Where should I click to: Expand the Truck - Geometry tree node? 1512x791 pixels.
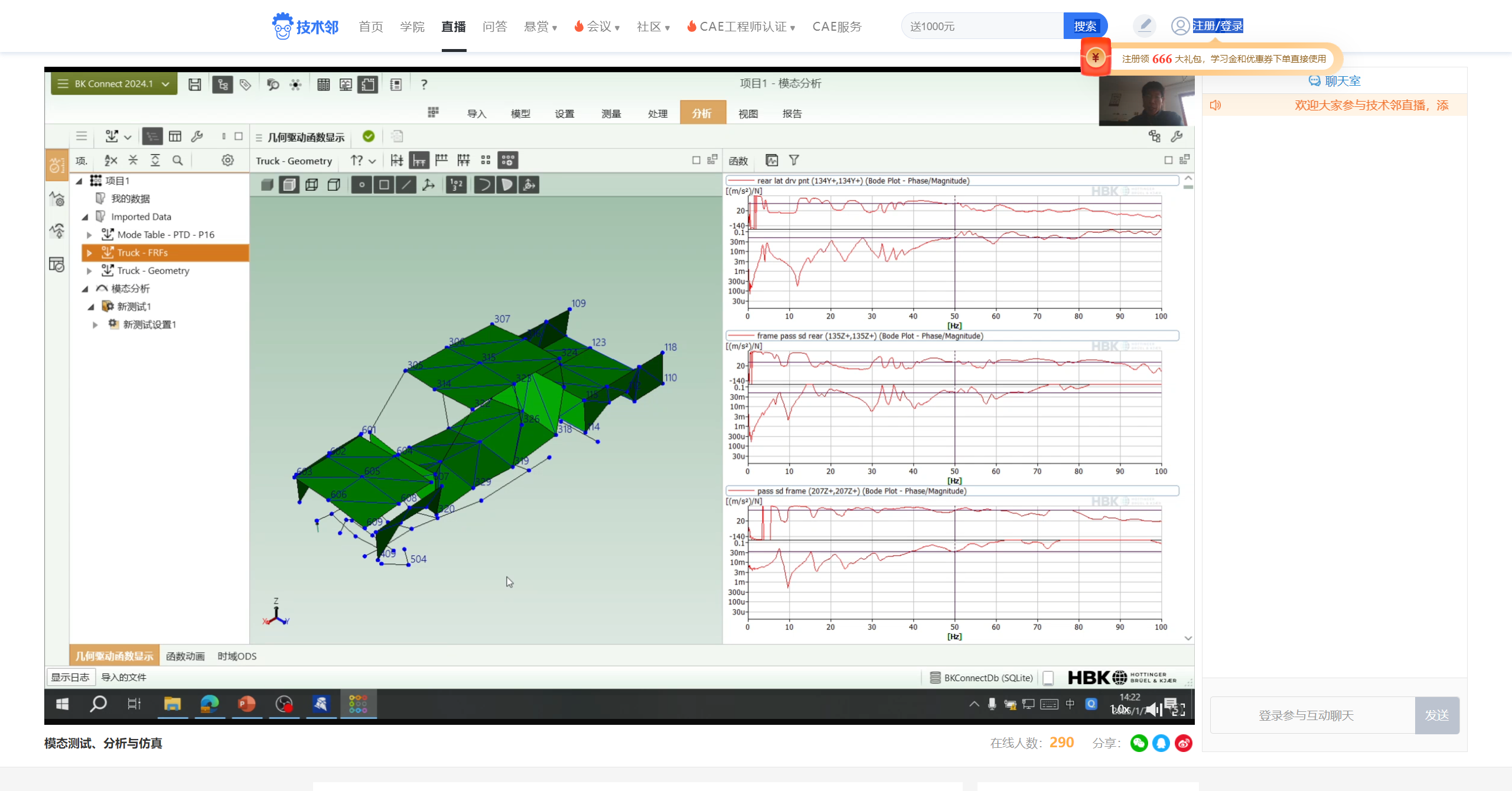click(89, 271)
